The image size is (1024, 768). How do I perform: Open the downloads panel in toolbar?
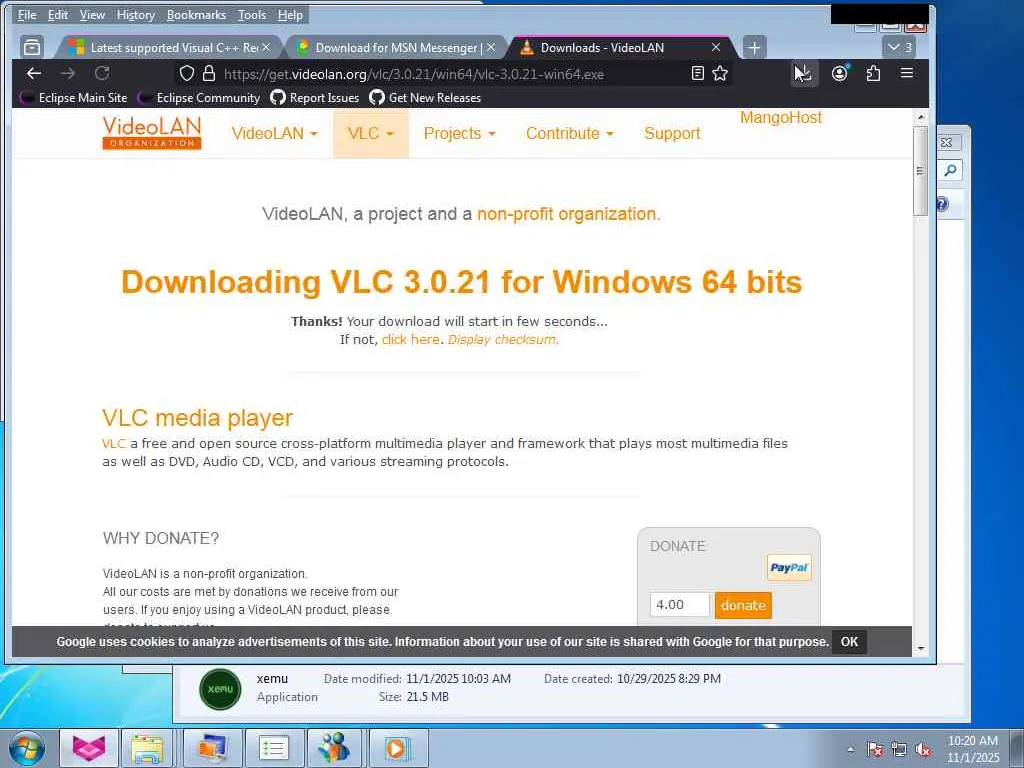point(803,73)
